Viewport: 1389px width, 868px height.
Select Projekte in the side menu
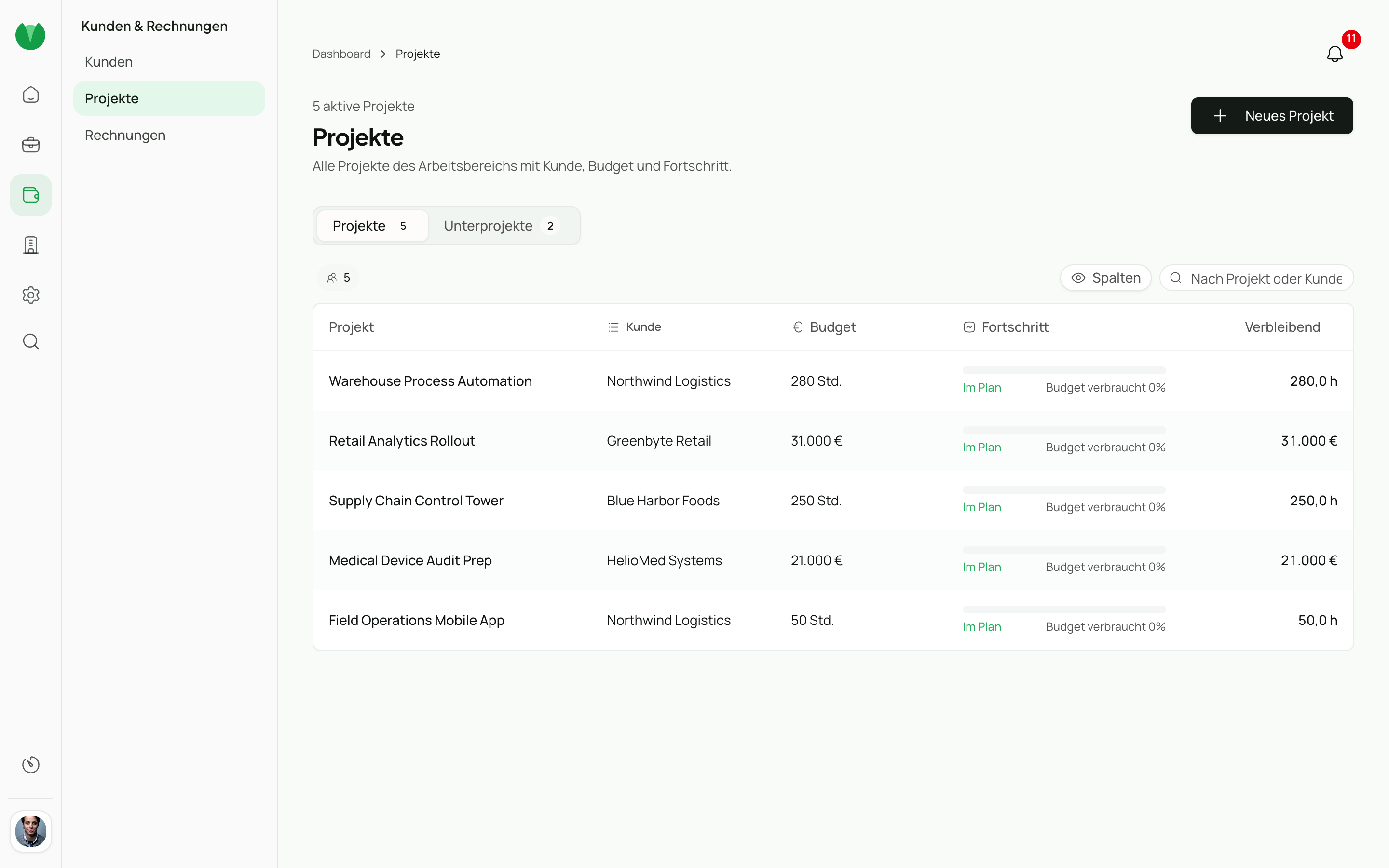[x=169, y=98]
